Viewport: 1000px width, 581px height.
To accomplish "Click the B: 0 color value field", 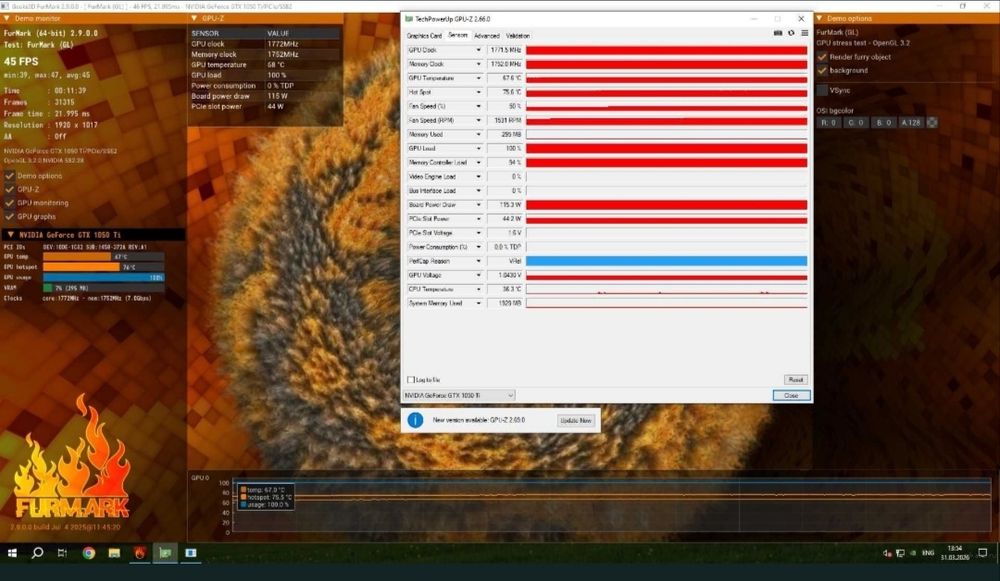I will pos(883,122).
